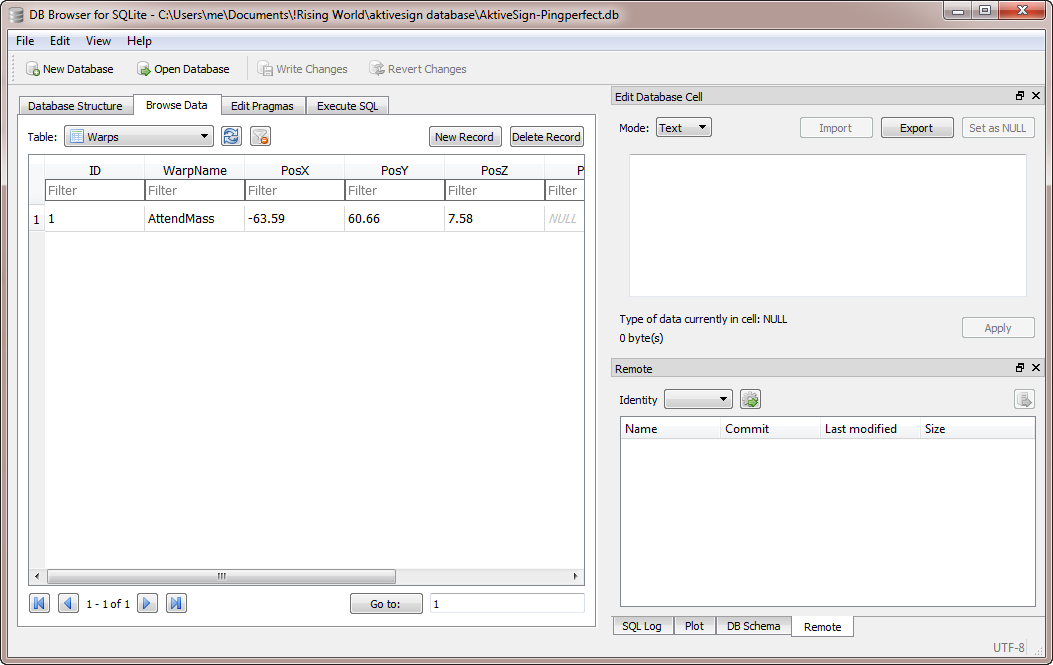Refresh the table data with the refresh icon

(x=231, y=137)
